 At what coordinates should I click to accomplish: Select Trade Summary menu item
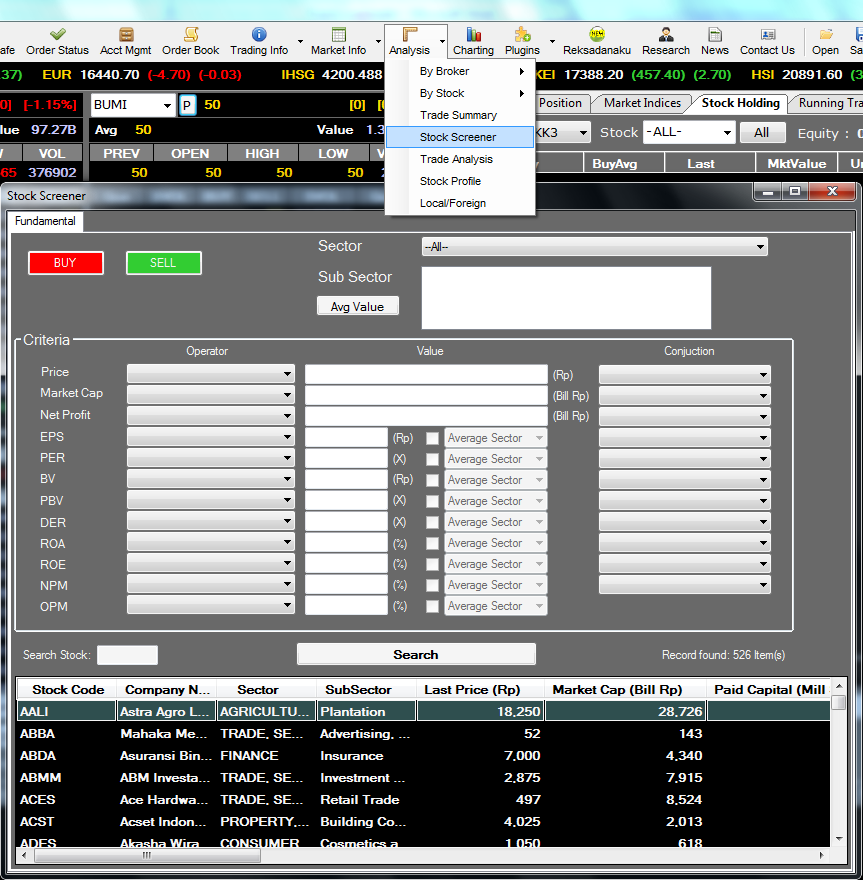coord(460,115)
